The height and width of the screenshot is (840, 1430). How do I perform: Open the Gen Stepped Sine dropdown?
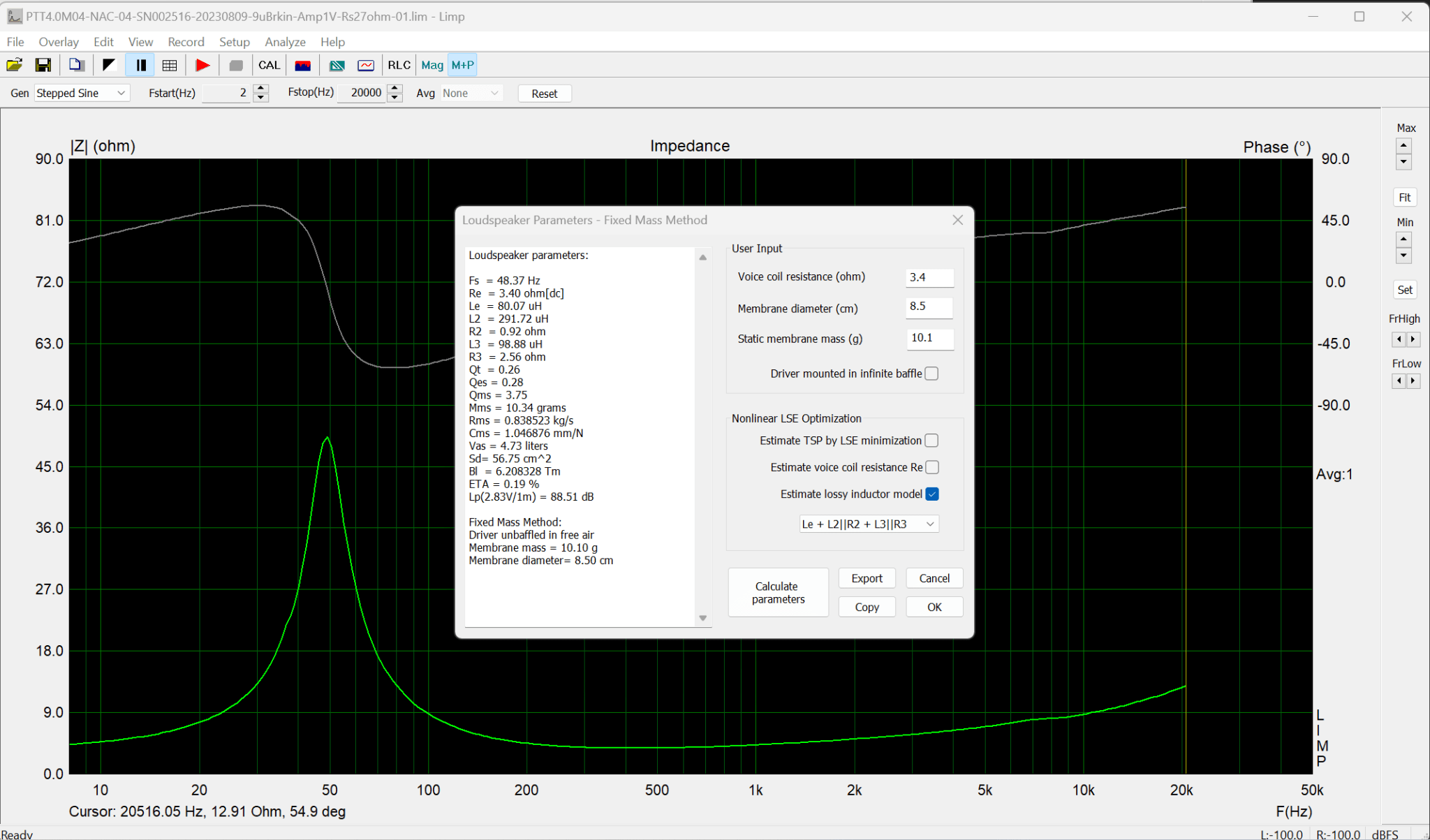click(82, 93)
